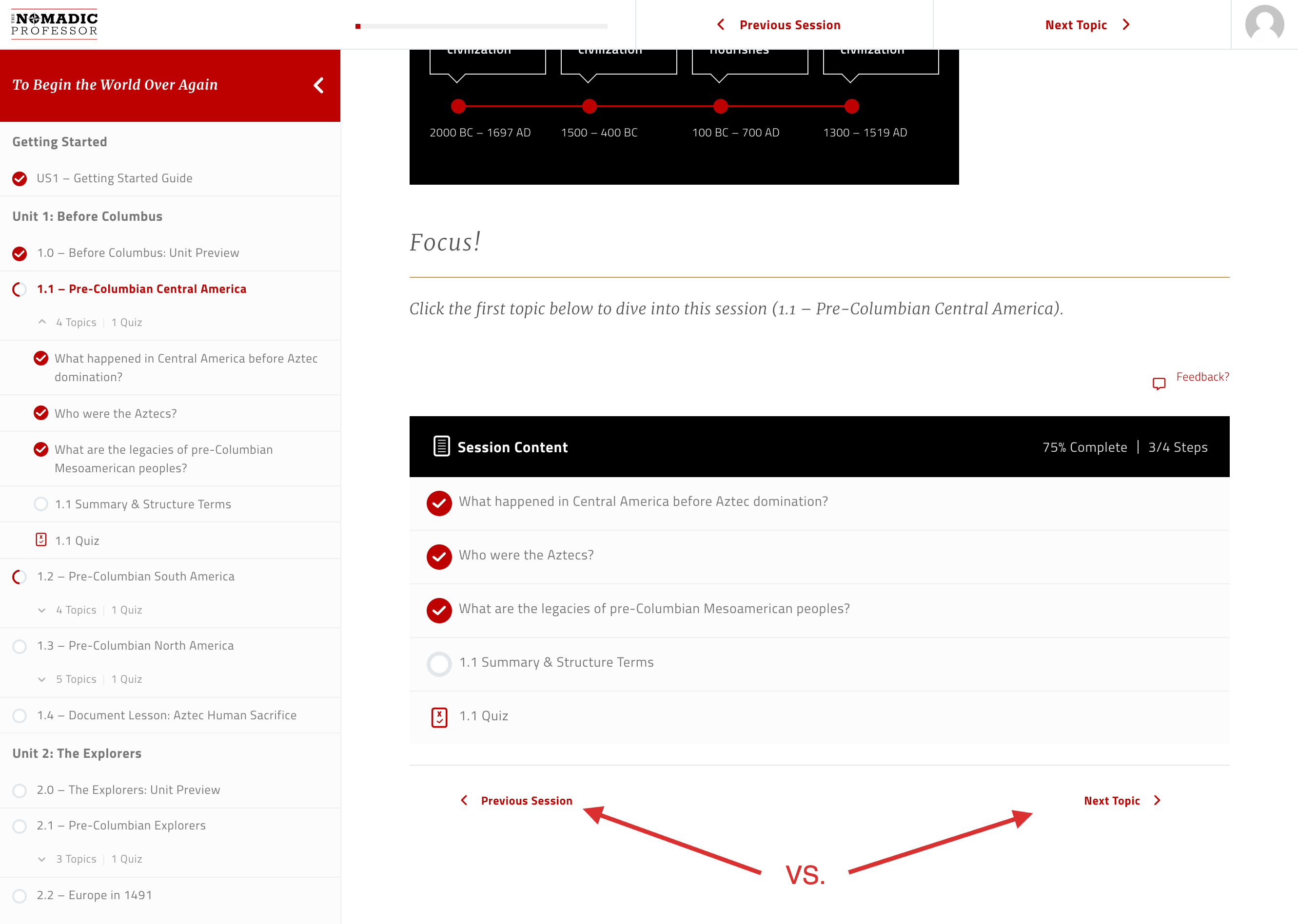The height and width of the screenshot is (924, 1298).
Task: Open 1.1 – Pre-Columbian Central America in sidebar
Action: 142,289
